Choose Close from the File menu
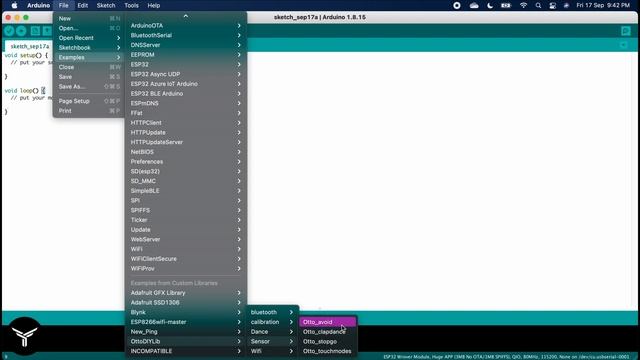 click(88, 67)
